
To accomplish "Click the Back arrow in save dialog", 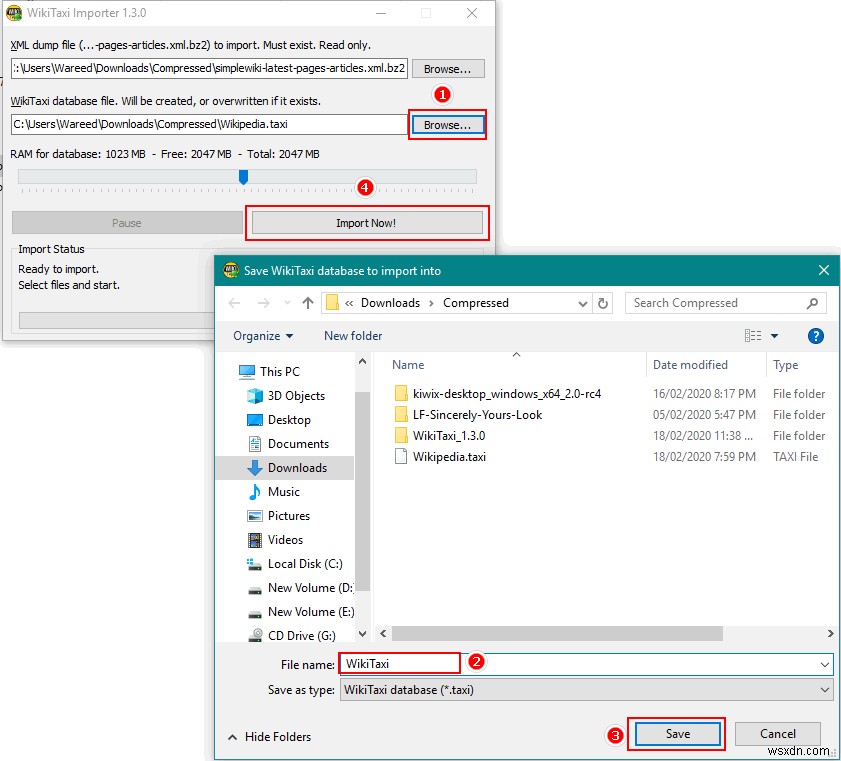I will coord(234,303).
